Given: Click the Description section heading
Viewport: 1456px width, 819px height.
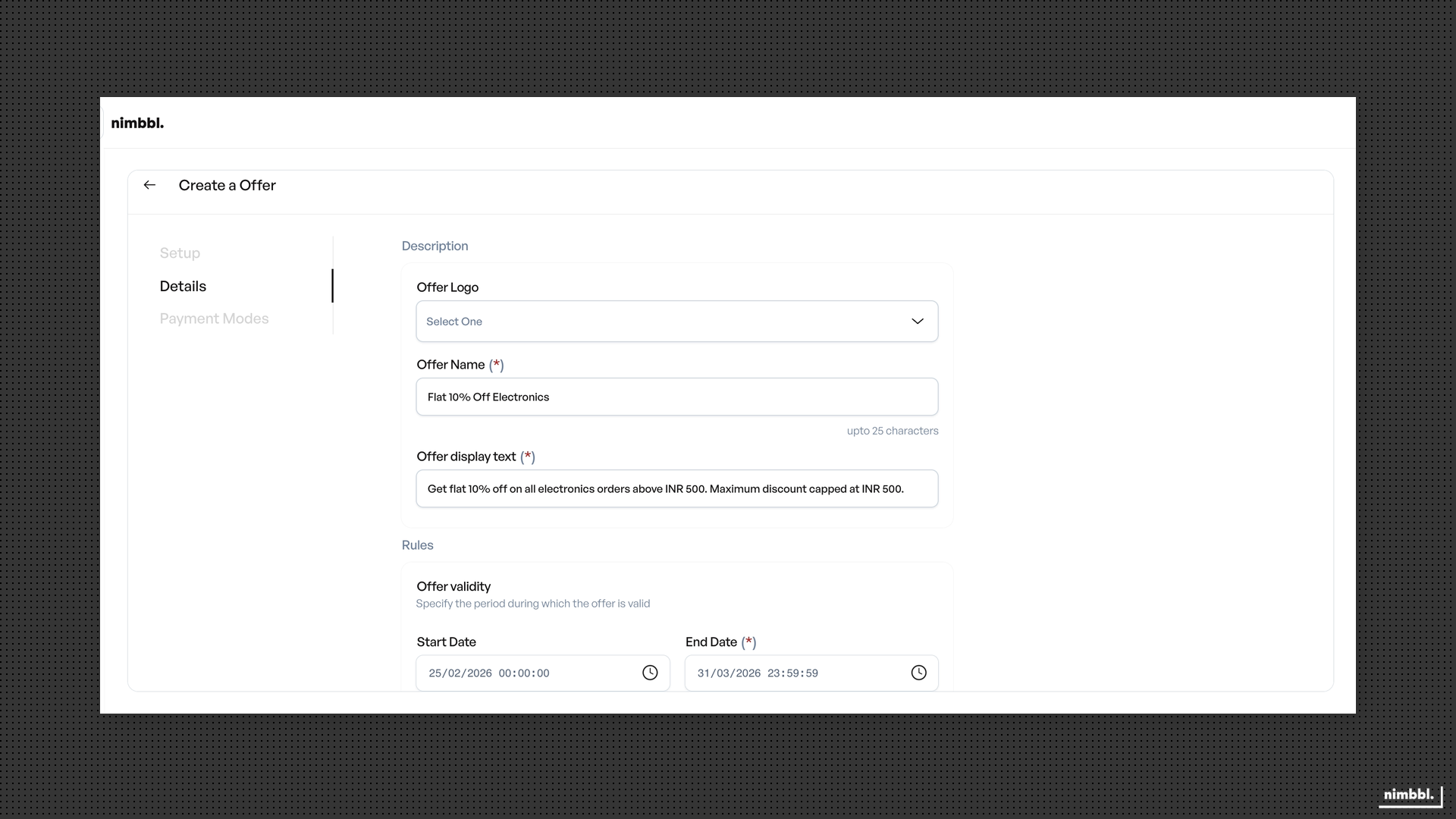Looking at the screenshot, I should tap(435, 246).
